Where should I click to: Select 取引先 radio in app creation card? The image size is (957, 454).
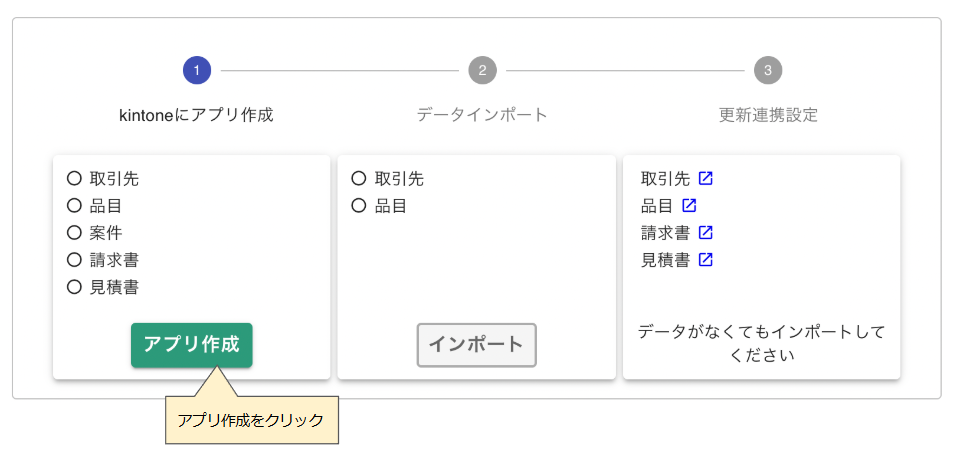74,179
